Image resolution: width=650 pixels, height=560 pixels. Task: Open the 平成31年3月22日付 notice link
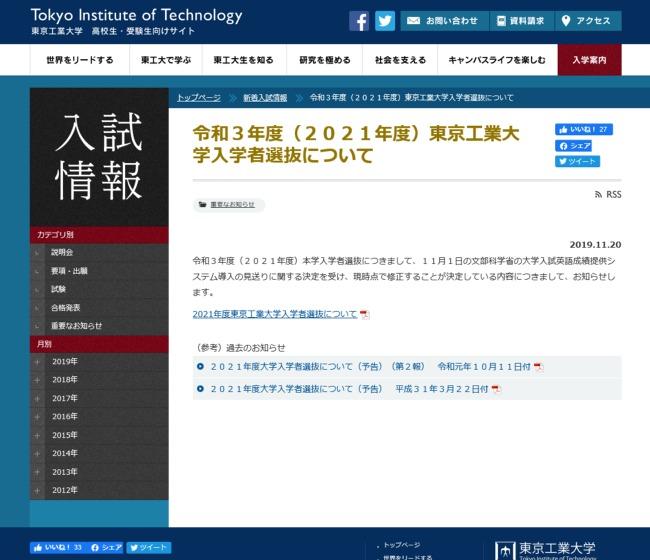tap(349, 389)
